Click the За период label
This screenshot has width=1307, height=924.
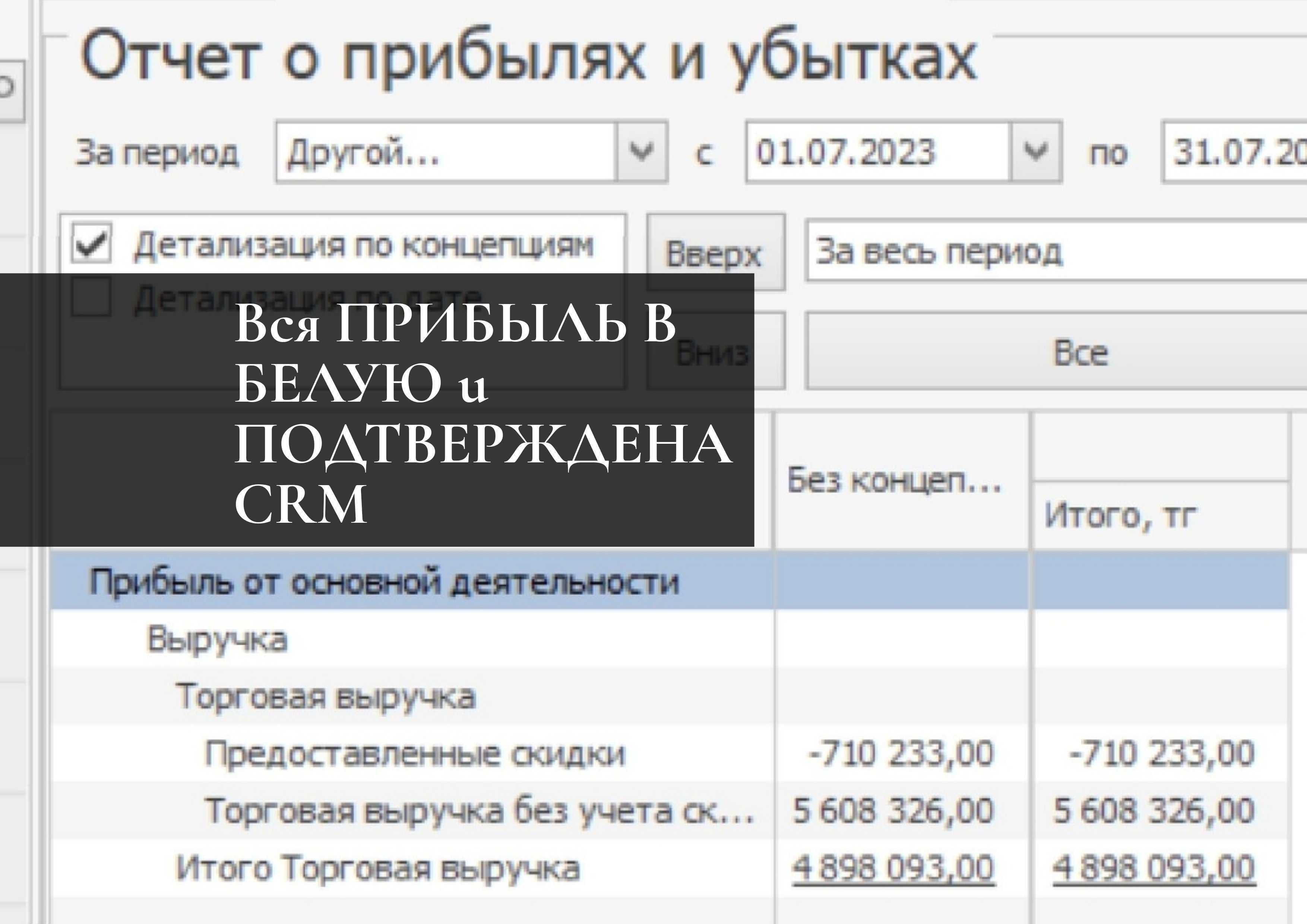(x=157, y=153)
